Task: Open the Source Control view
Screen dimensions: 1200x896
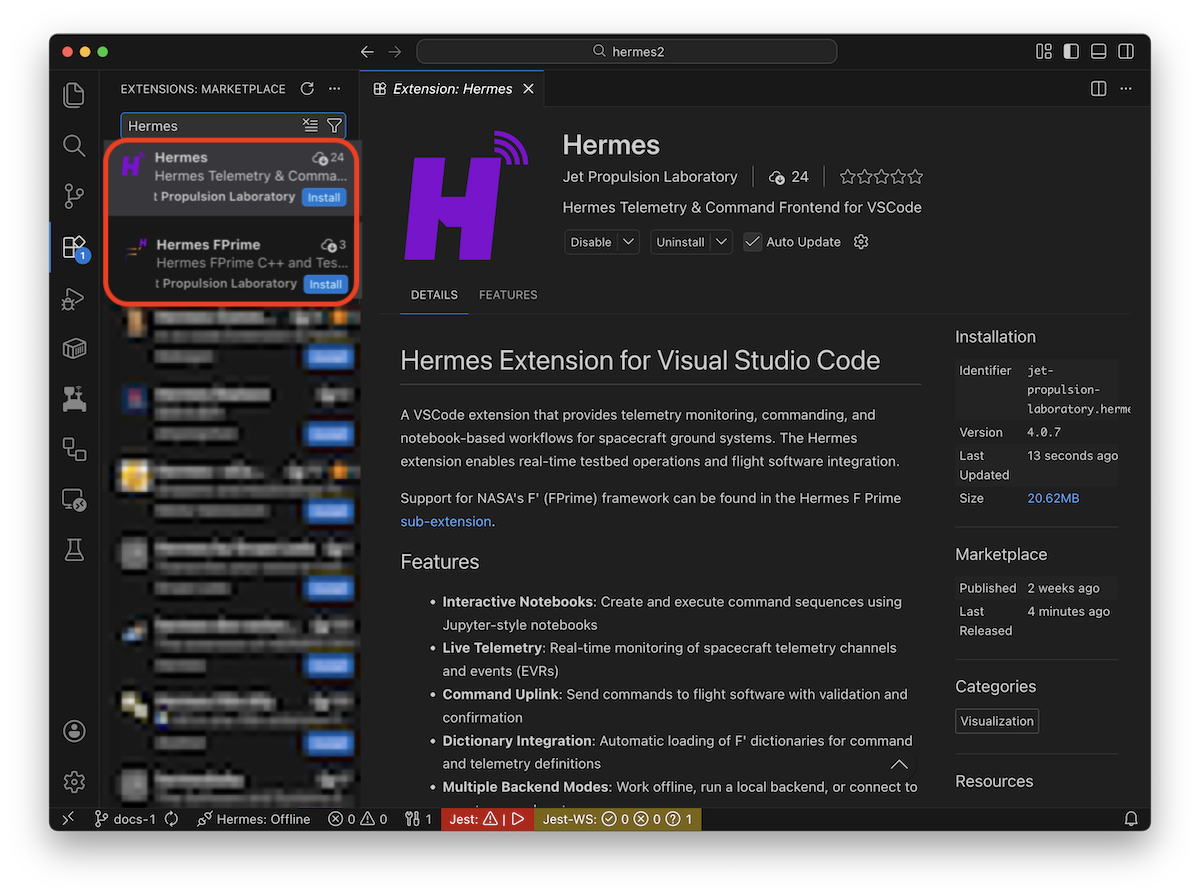Action: click(74, 196)
